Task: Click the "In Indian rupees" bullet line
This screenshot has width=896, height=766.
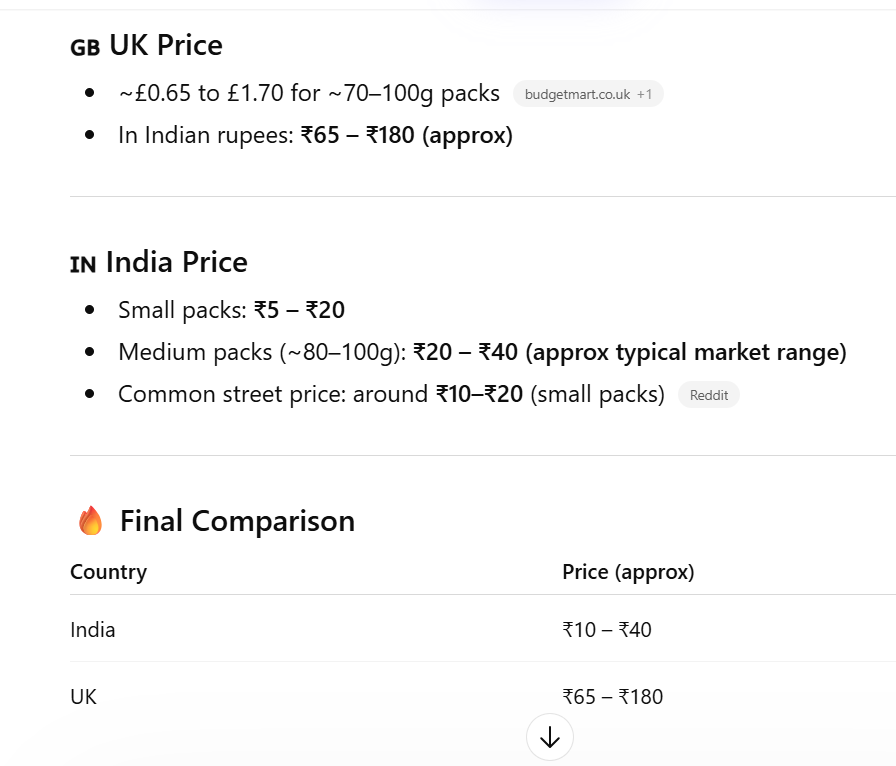Action: tap(315, 135)
